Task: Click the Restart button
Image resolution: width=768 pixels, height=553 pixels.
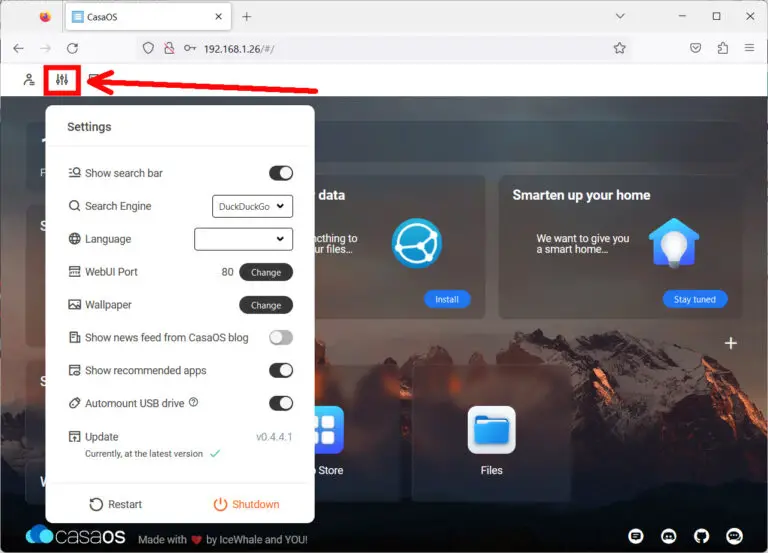Action: [x=115, y=504]
